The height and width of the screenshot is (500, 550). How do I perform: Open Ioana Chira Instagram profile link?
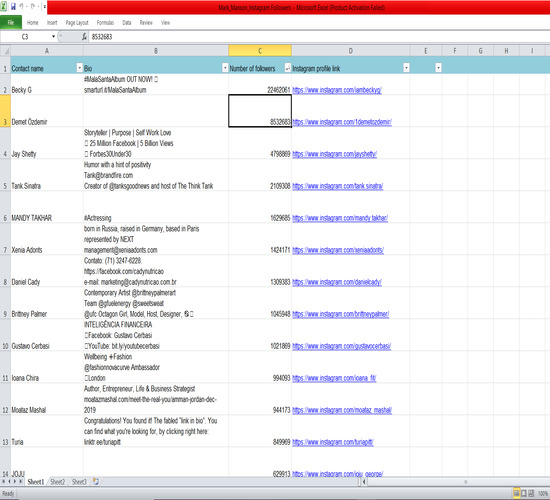click(x=334, y=378)
